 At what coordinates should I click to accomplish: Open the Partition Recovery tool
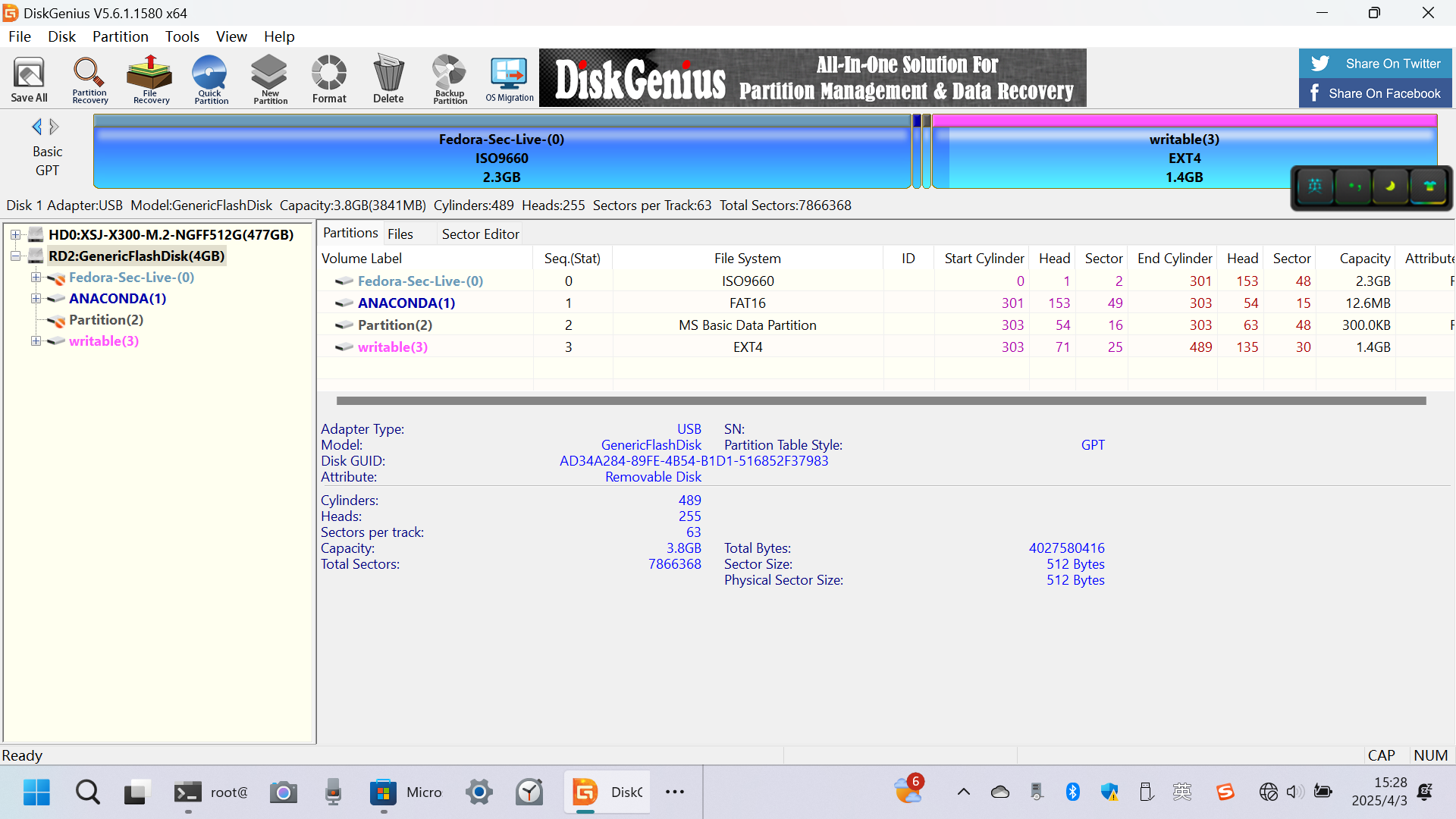89,79
